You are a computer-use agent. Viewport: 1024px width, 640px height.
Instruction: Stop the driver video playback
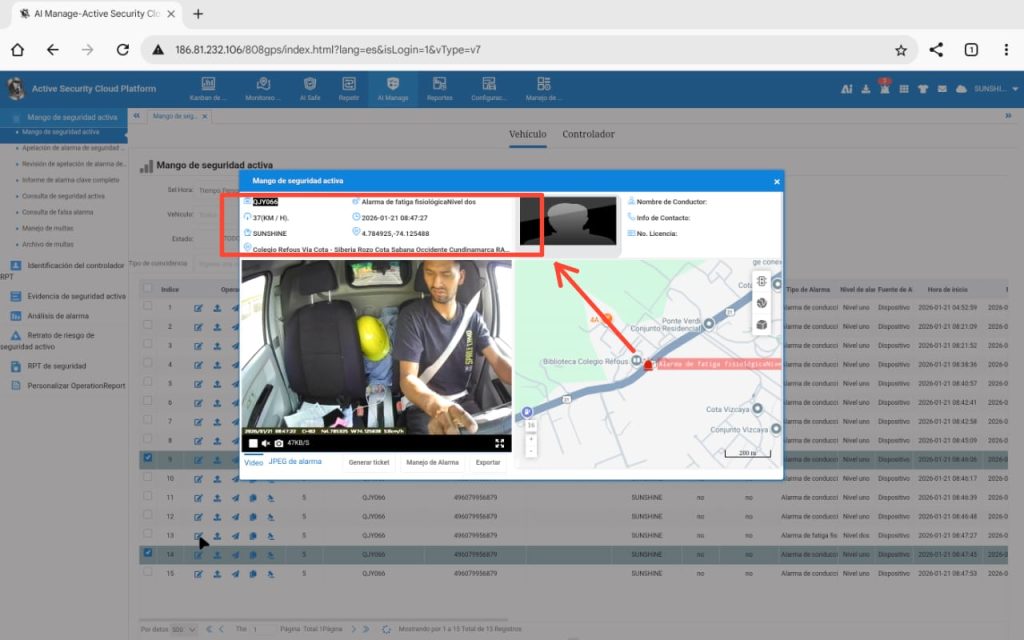253,443
